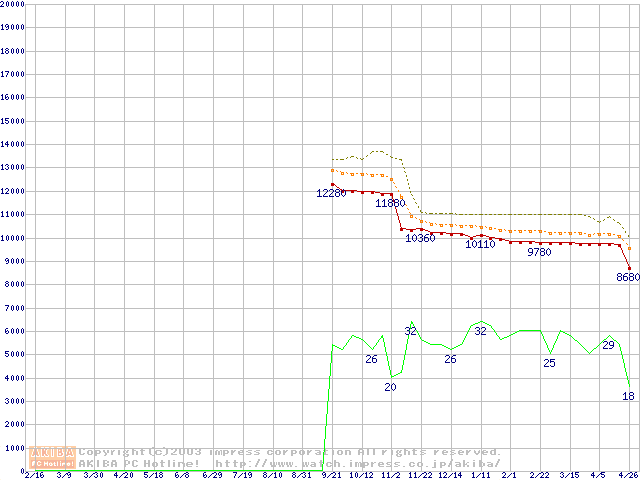Select the green line's 18 count label
This screenshot has height=480, width=640.
[x=628, y=396]
